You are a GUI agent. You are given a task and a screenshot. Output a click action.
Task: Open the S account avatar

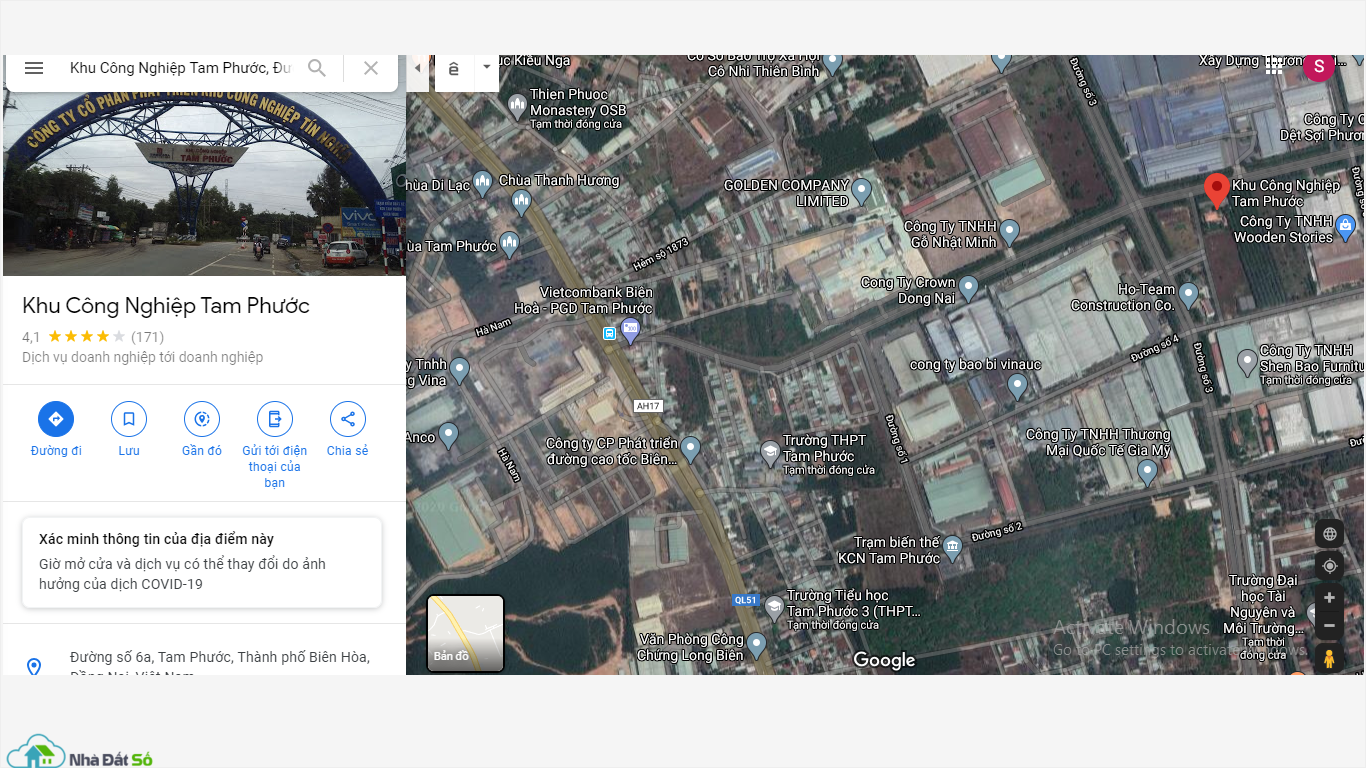click(1319, 67)
